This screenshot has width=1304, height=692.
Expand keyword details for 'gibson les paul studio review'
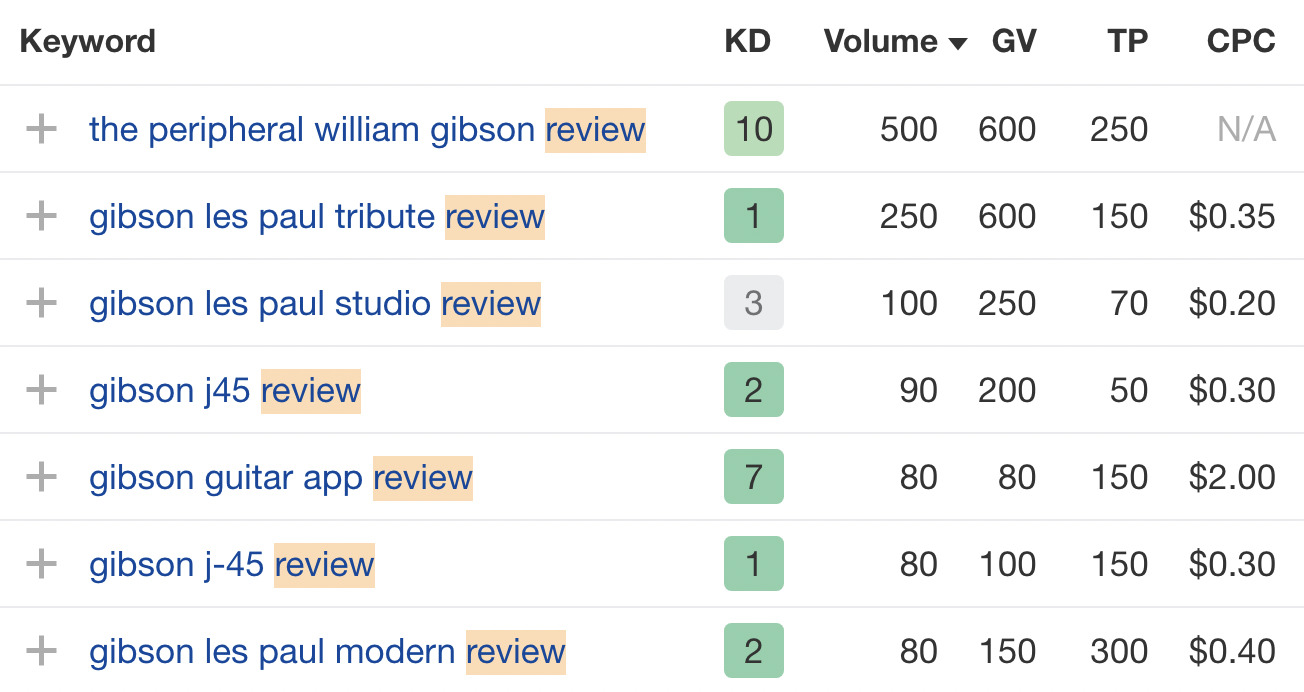(x=40, y=303)
